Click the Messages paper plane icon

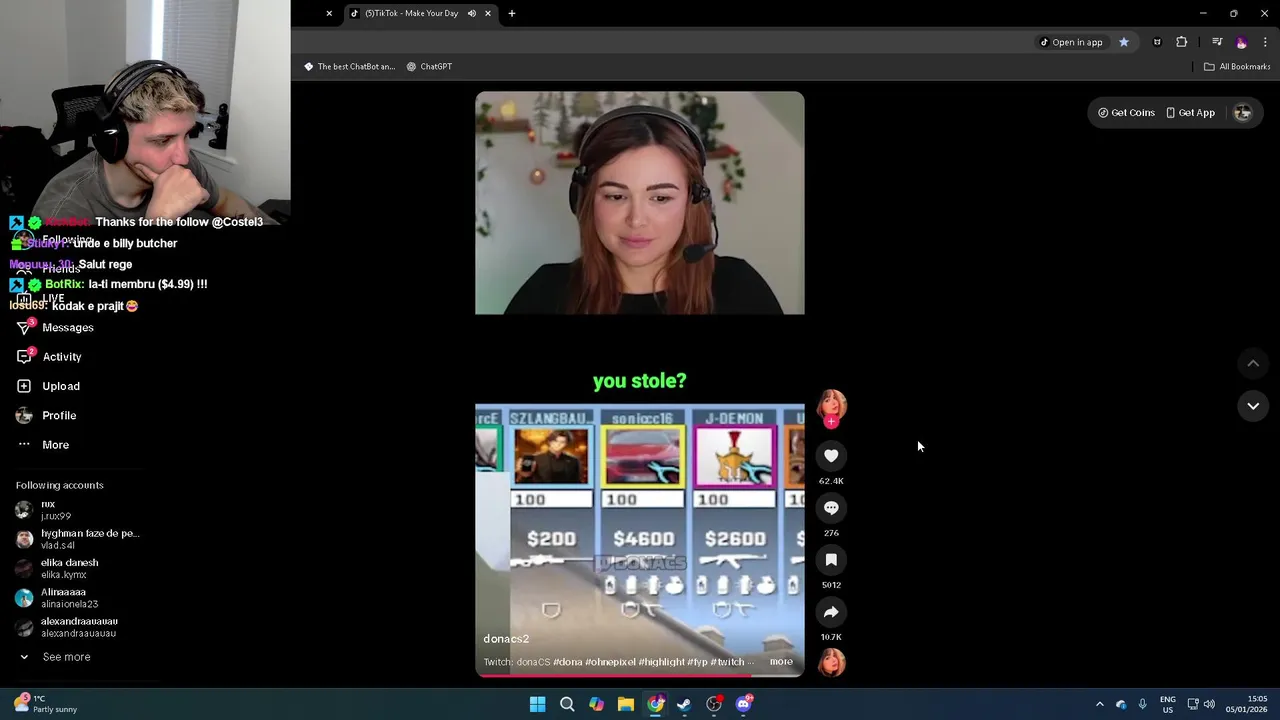click(24, 328)
